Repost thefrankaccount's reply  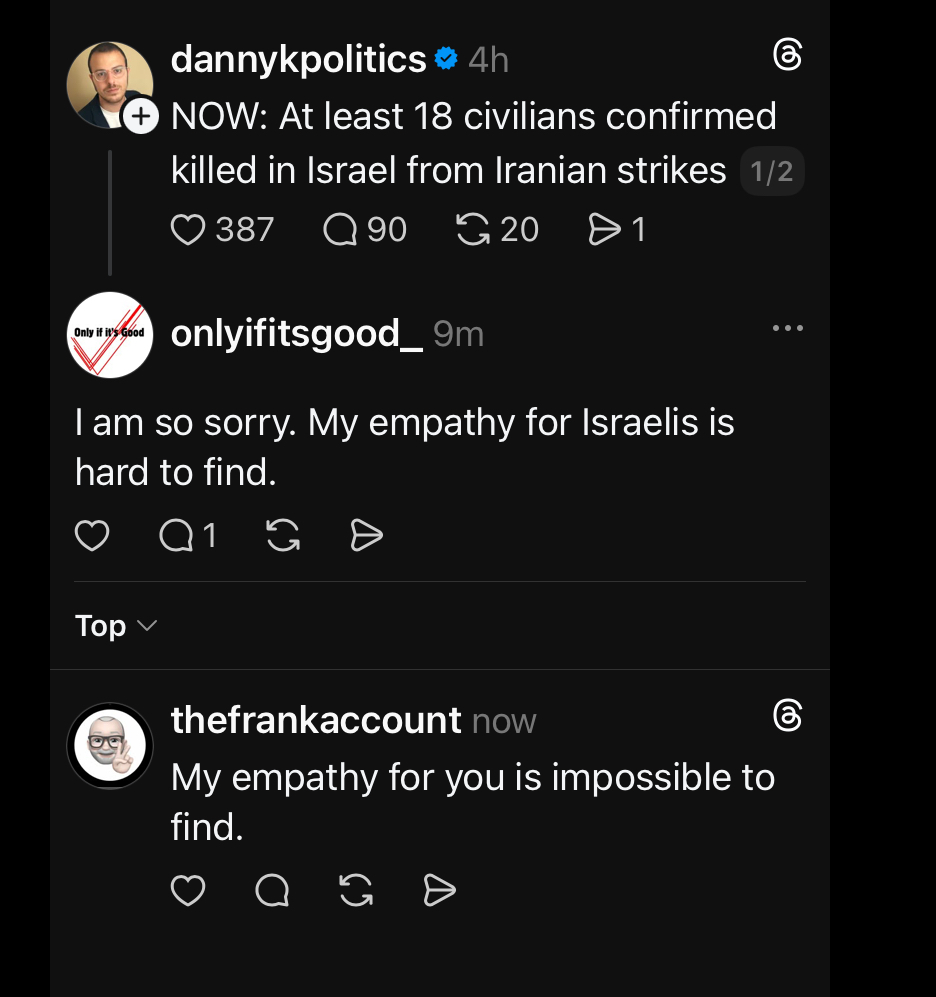[x=356, y=889]
